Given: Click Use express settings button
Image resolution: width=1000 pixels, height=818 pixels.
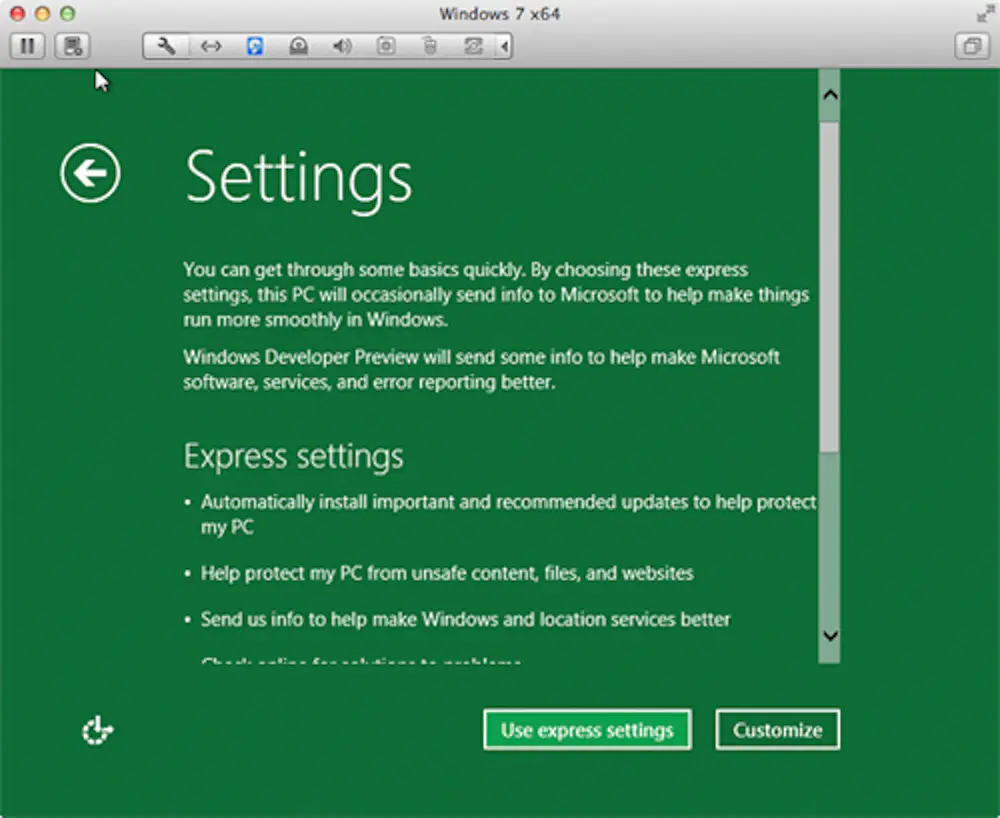Looking at the screenshot, I should click(587, 730).
